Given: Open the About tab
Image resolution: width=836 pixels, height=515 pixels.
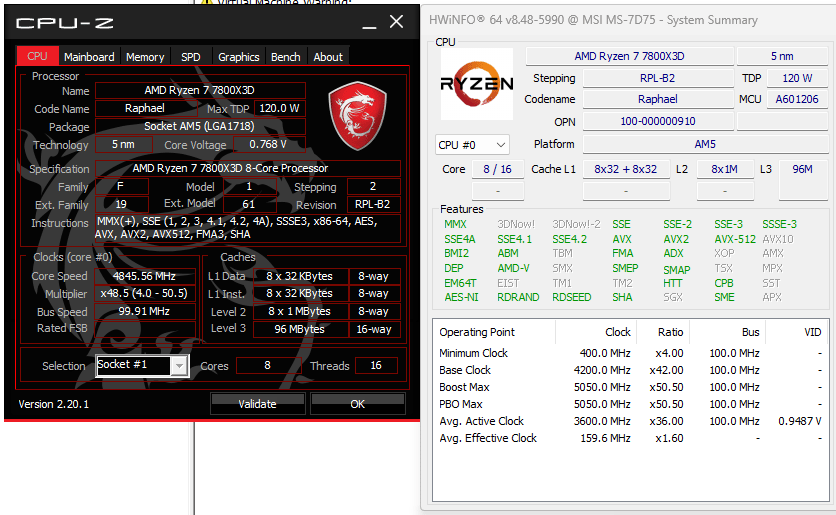Looking at the screenshot, I should 328,57.
